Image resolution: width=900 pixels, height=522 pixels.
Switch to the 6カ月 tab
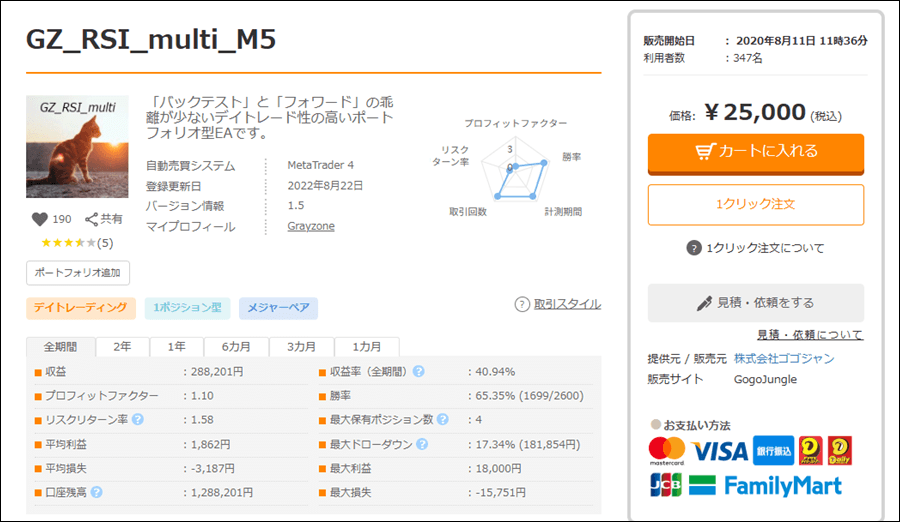(236, 347)
